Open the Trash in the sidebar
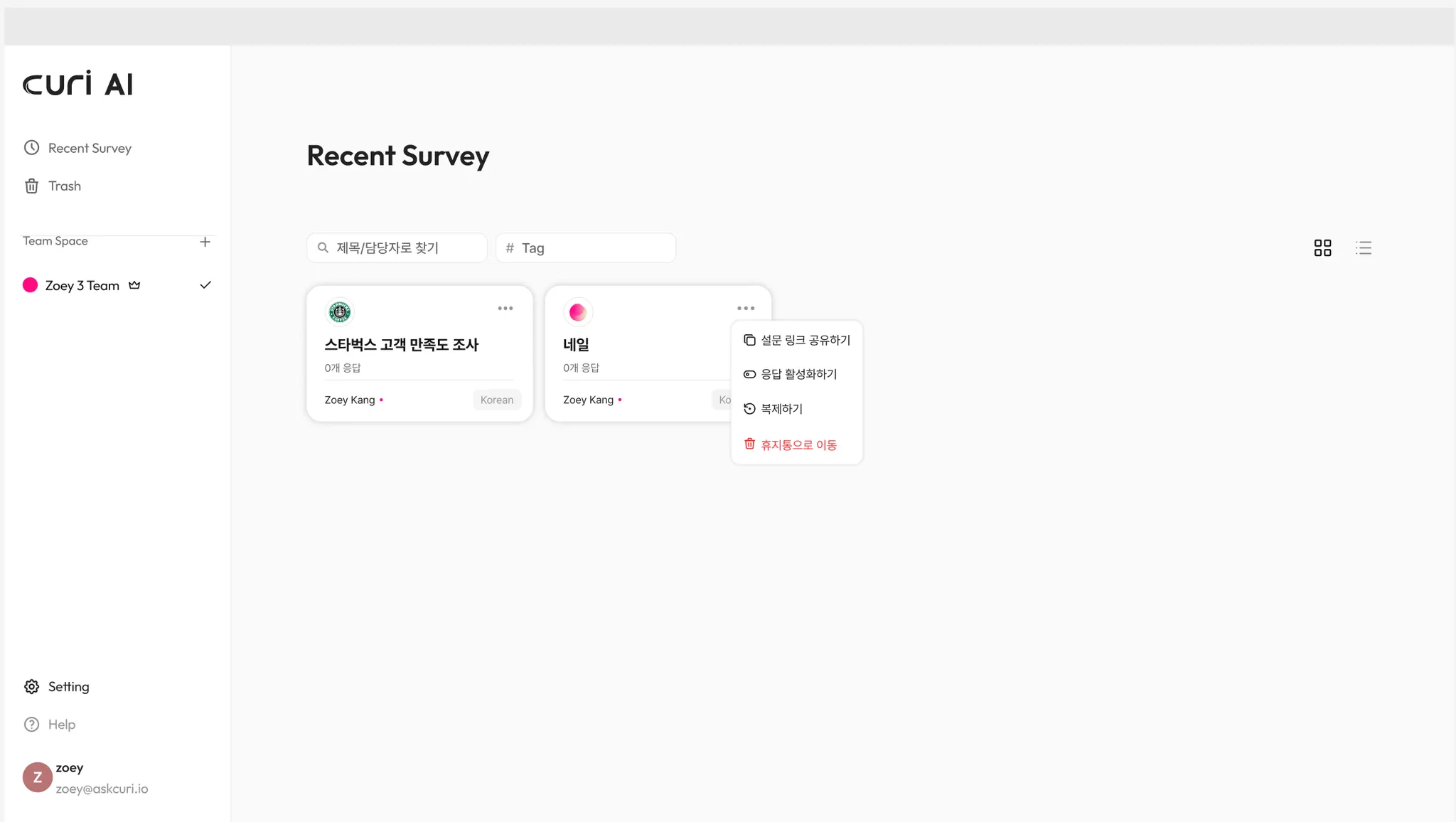 64,186
